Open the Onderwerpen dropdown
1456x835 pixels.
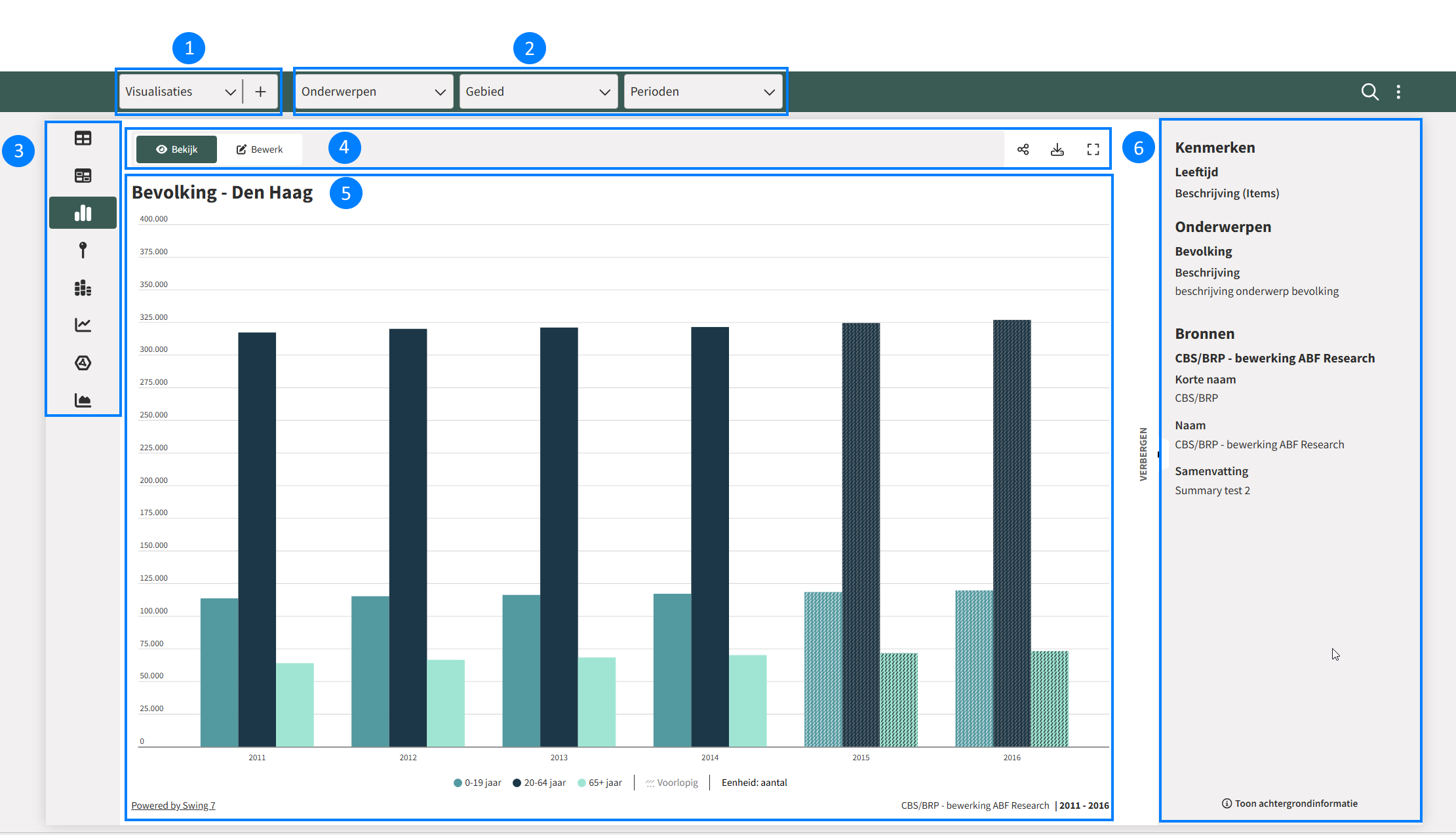tap(374, 92)
